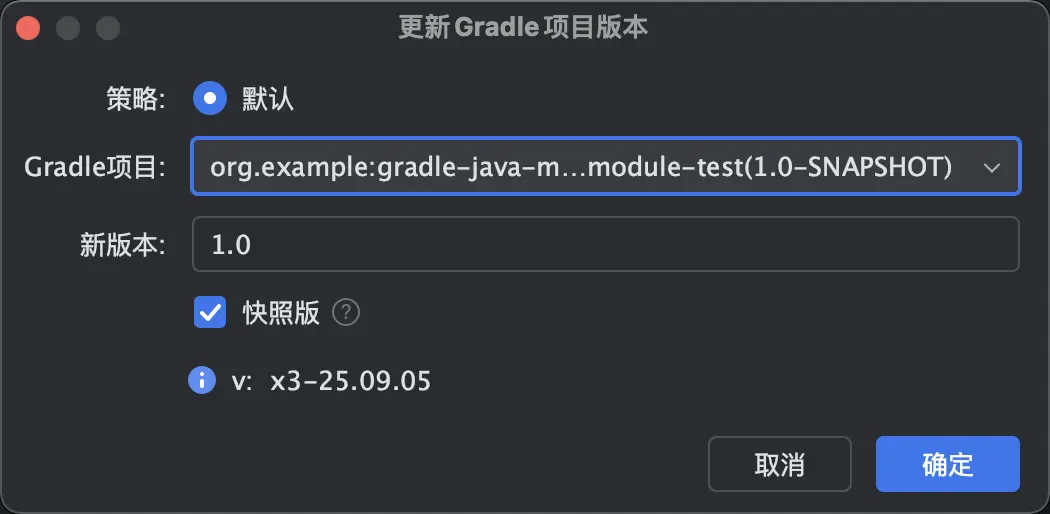The image size is (1050, 514).
Task: Toggle the 快照版 checkbox
Action: (x=210, y=313)
